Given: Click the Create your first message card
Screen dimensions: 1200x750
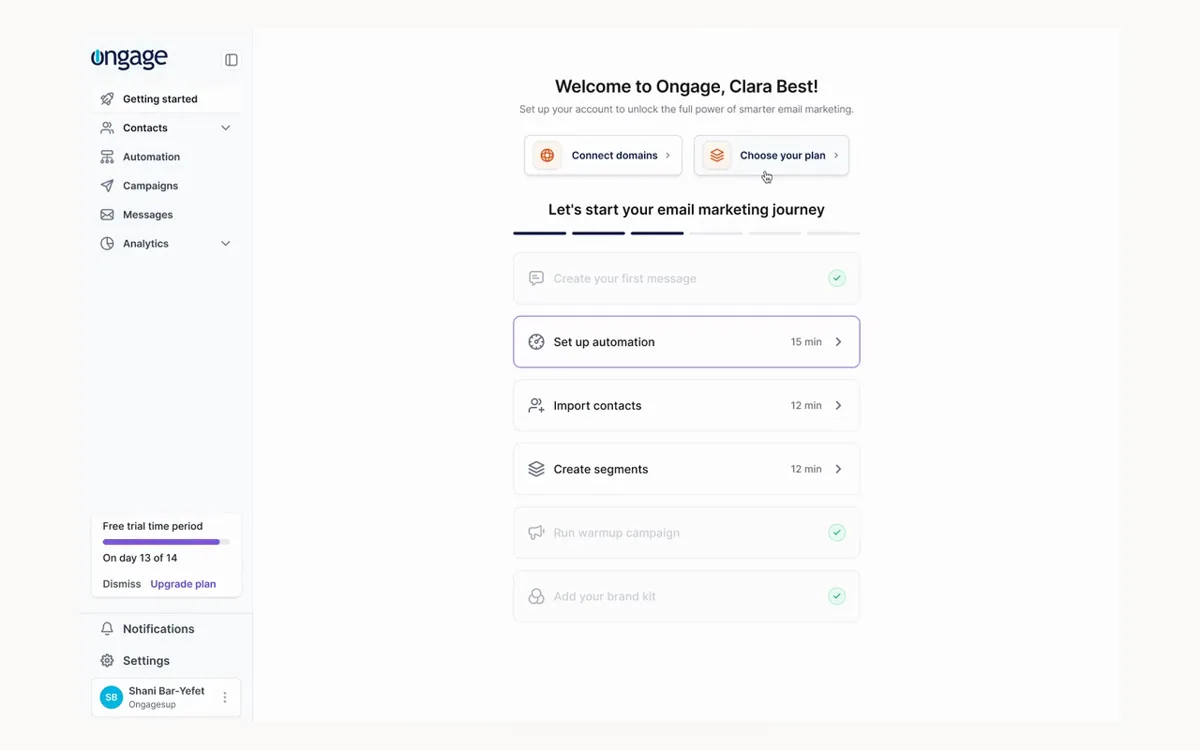Looking at the screenshot, I should 686,278.
